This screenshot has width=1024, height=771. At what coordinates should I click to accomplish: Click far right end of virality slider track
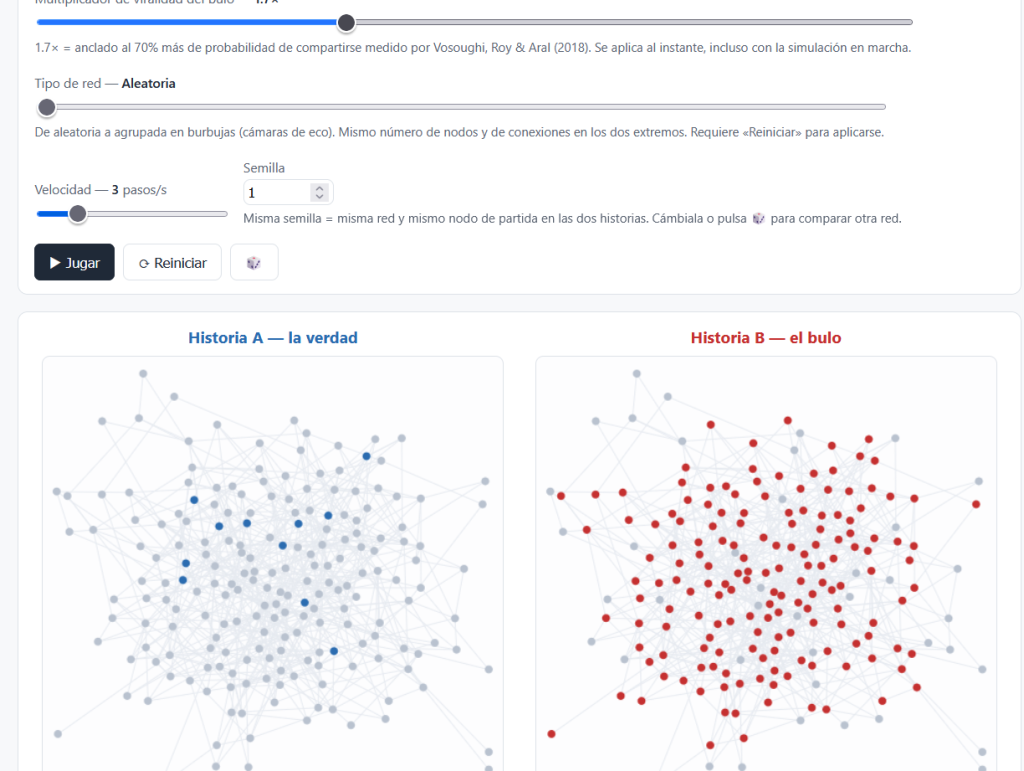908,22
